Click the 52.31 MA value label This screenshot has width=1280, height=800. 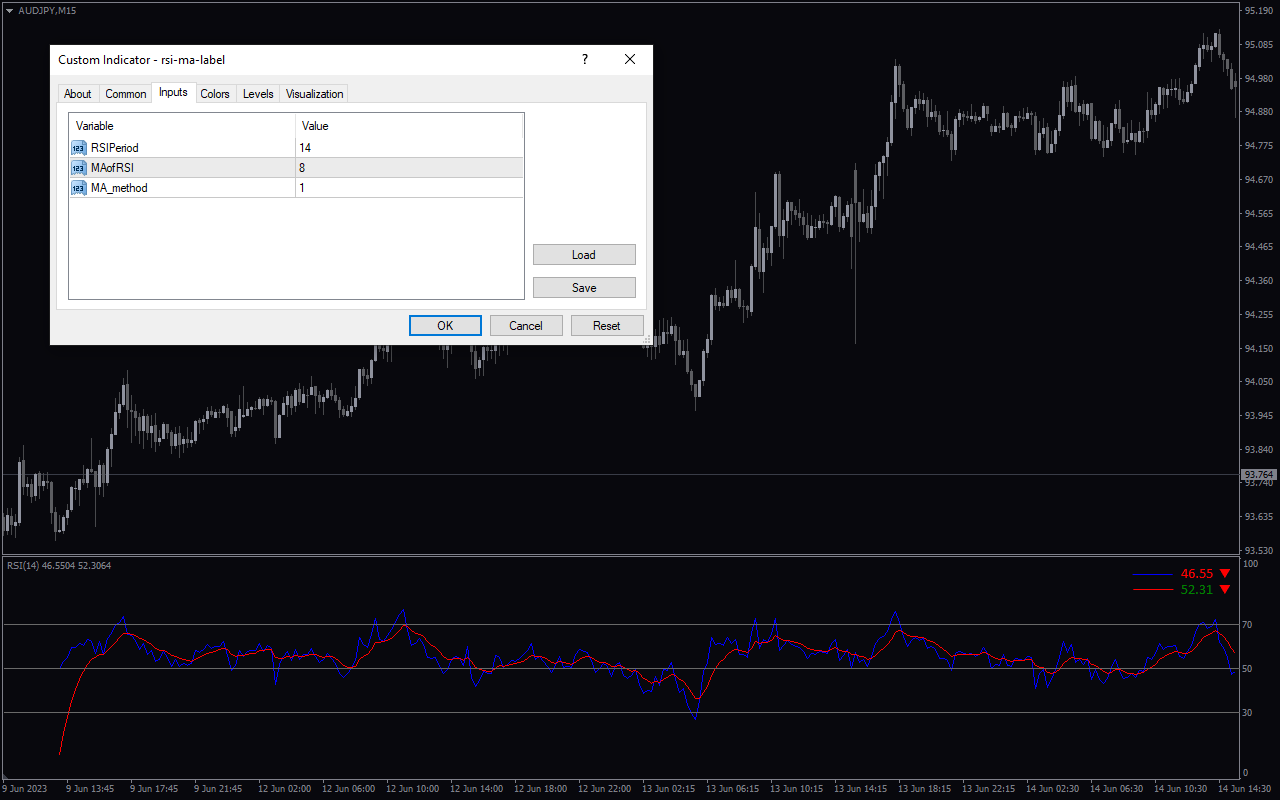tap(1197, 590)
